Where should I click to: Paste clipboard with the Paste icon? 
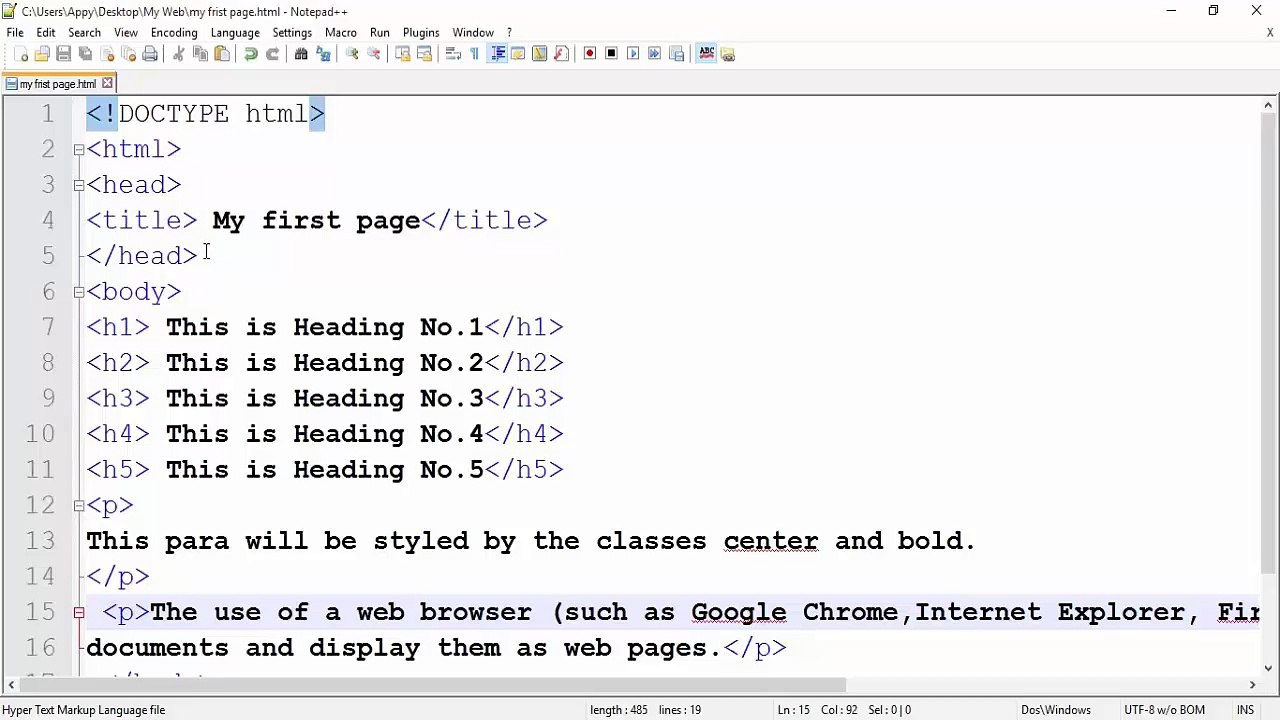tap(222, 54)
